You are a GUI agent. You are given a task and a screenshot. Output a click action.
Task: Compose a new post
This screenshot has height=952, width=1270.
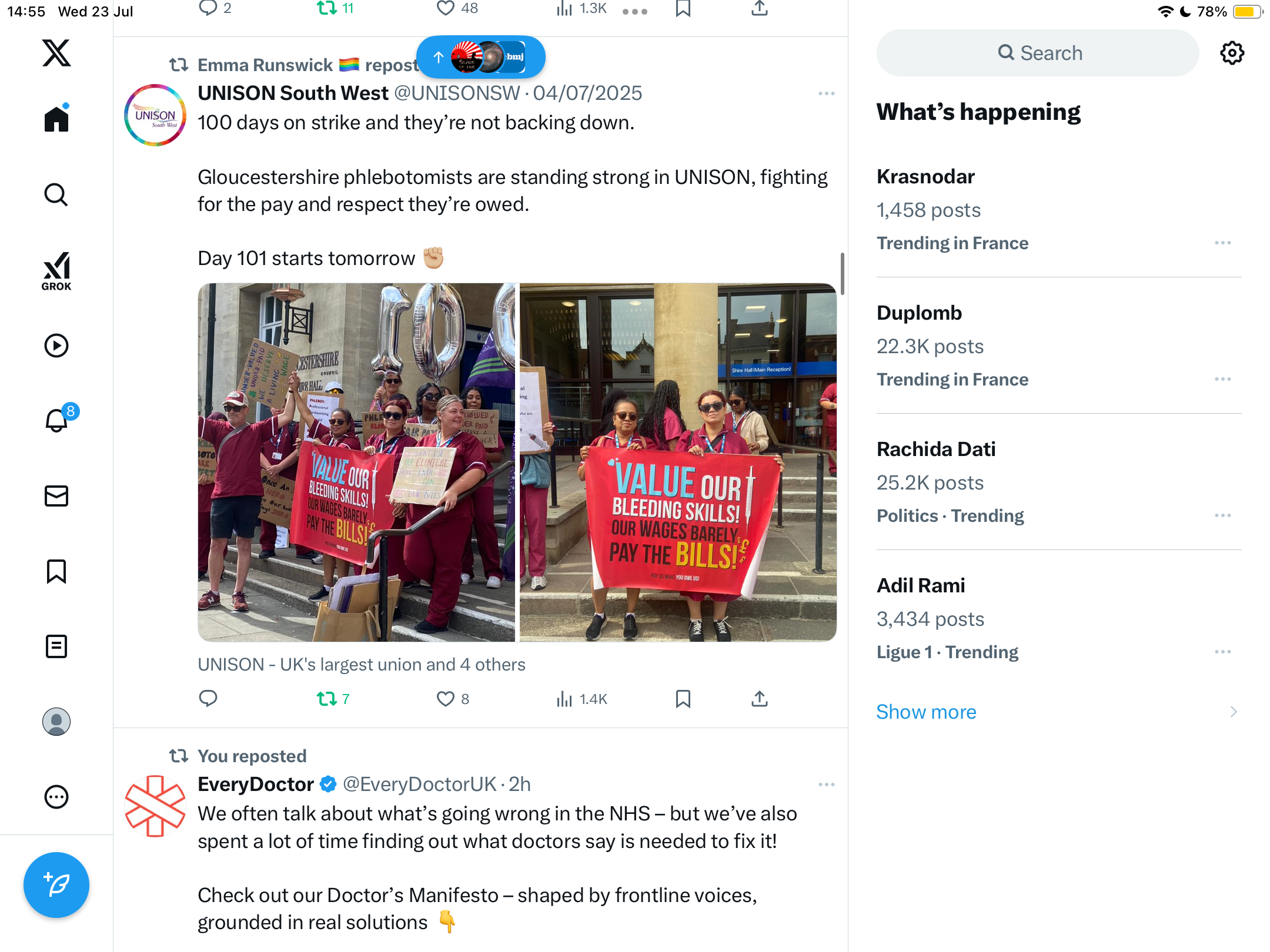pos(56,885)
